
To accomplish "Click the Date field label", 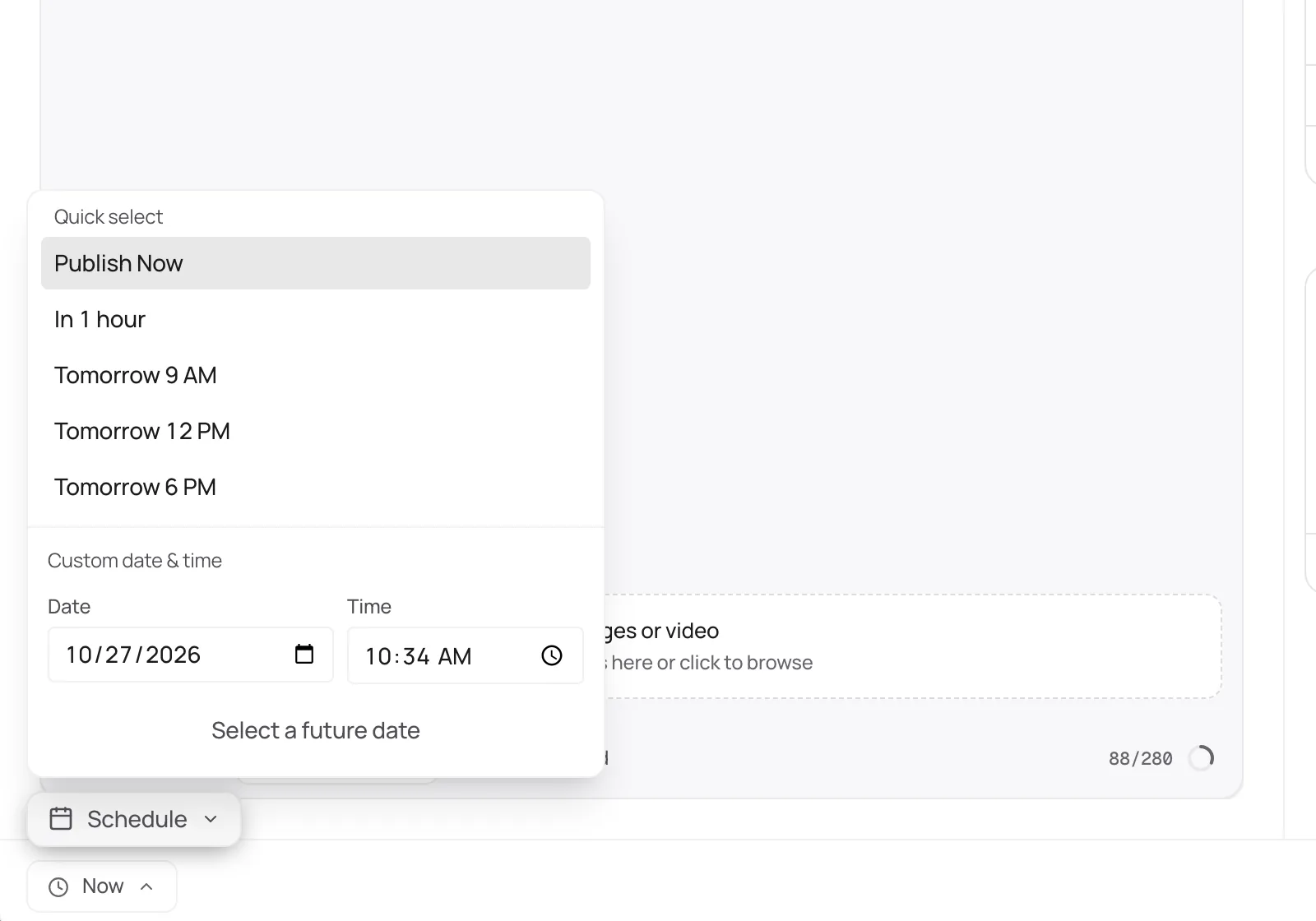I will pyautogui.click(x=69, y=607).
